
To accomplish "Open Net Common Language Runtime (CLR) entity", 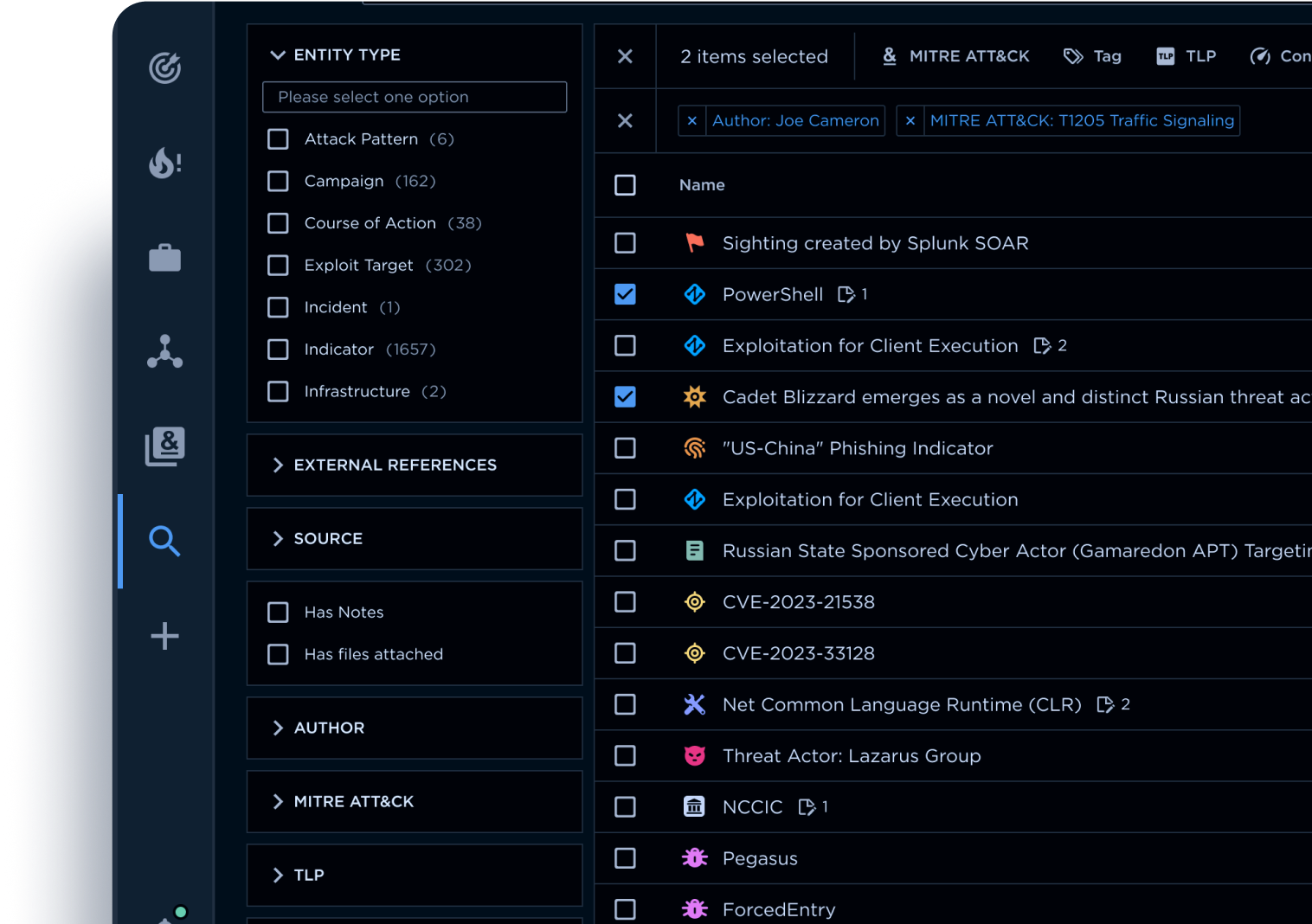I will tap(902, 704).
